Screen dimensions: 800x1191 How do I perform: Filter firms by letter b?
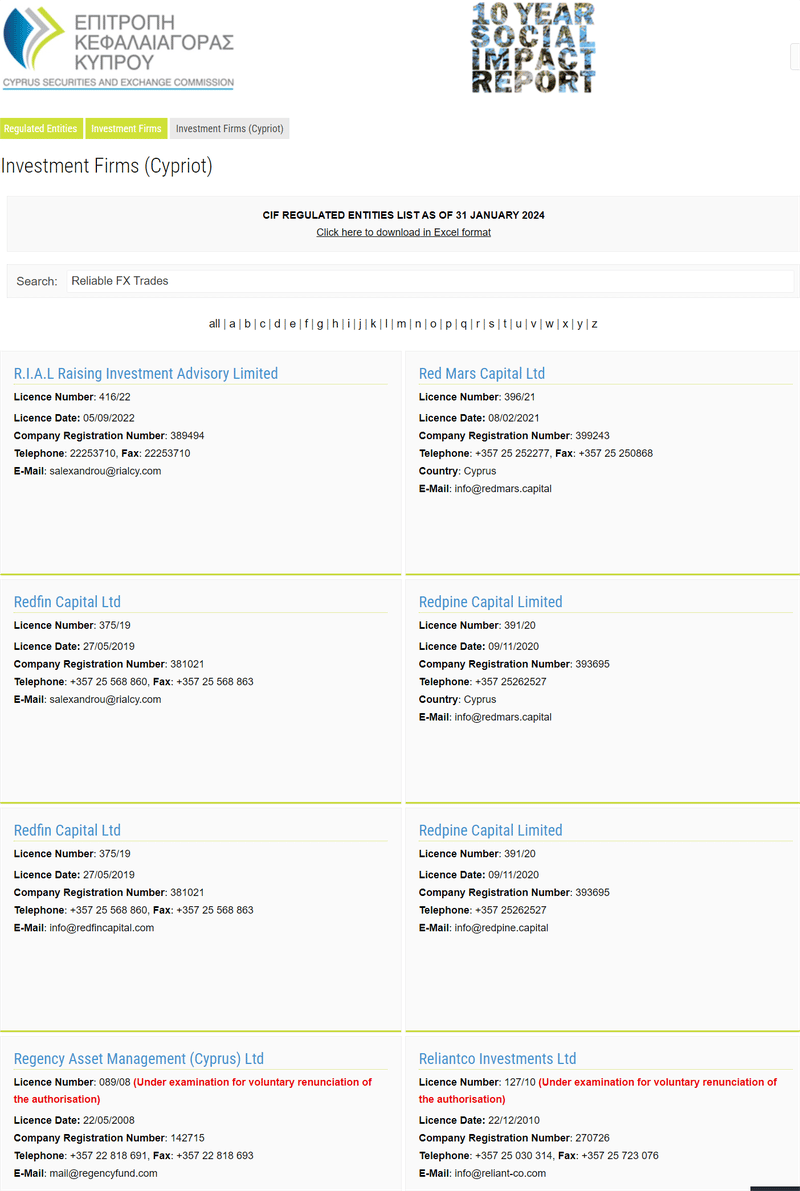247,324
